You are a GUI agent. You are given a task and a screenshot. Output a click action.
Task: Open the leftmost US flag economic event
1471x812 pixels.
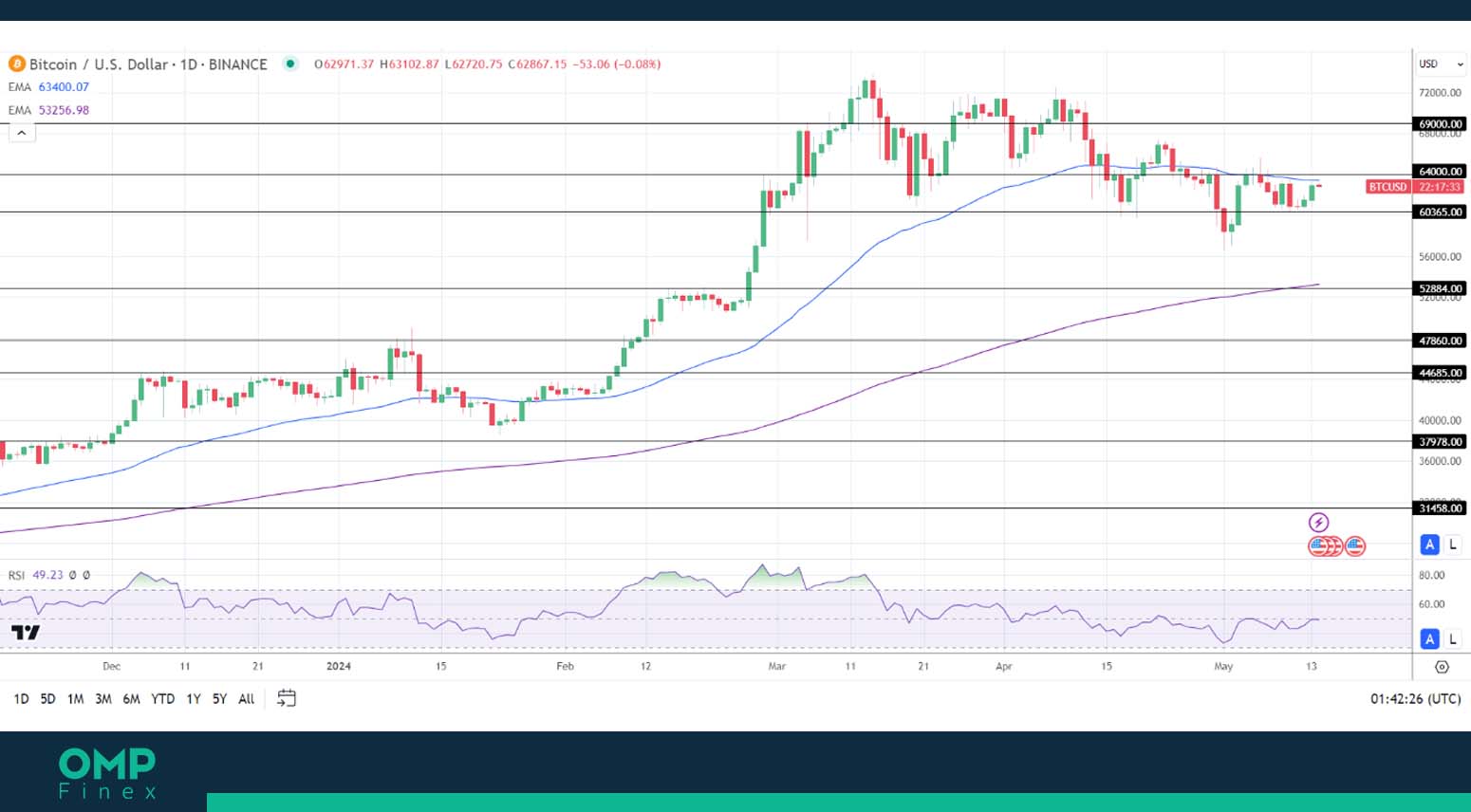point(1317,546)
